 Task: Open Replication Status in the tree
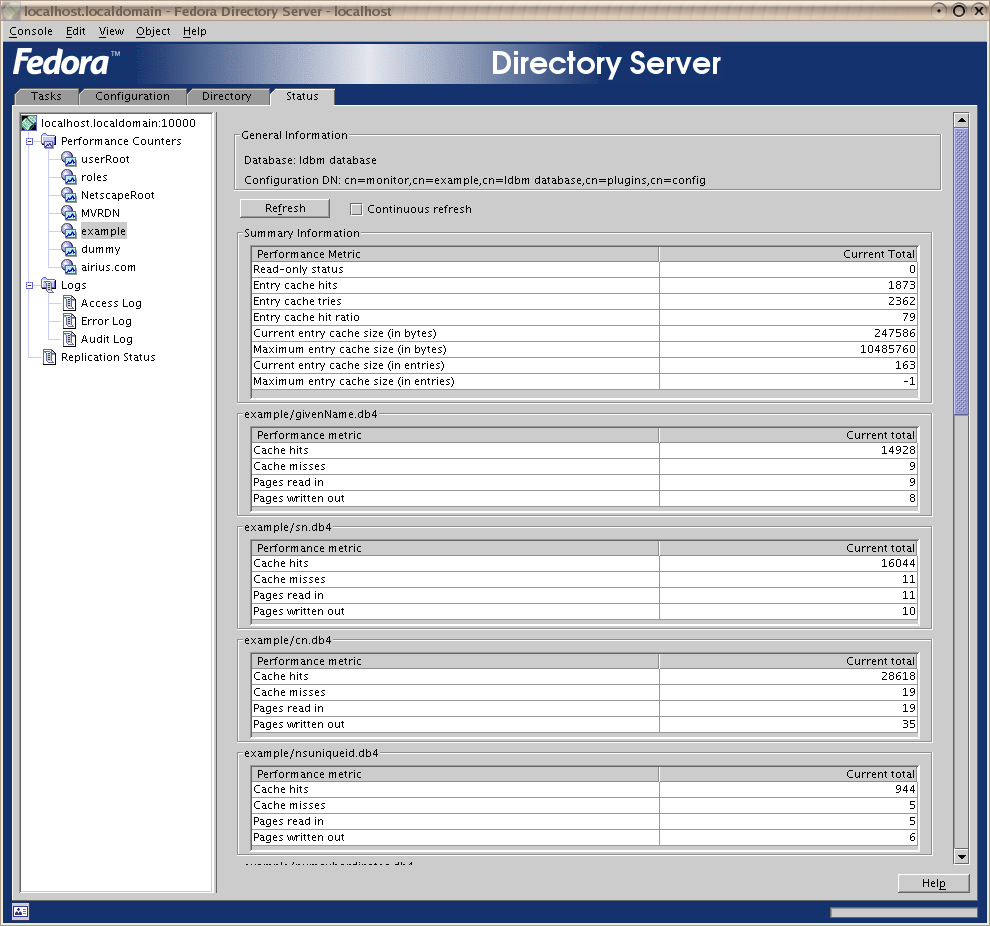coord(108,357)
